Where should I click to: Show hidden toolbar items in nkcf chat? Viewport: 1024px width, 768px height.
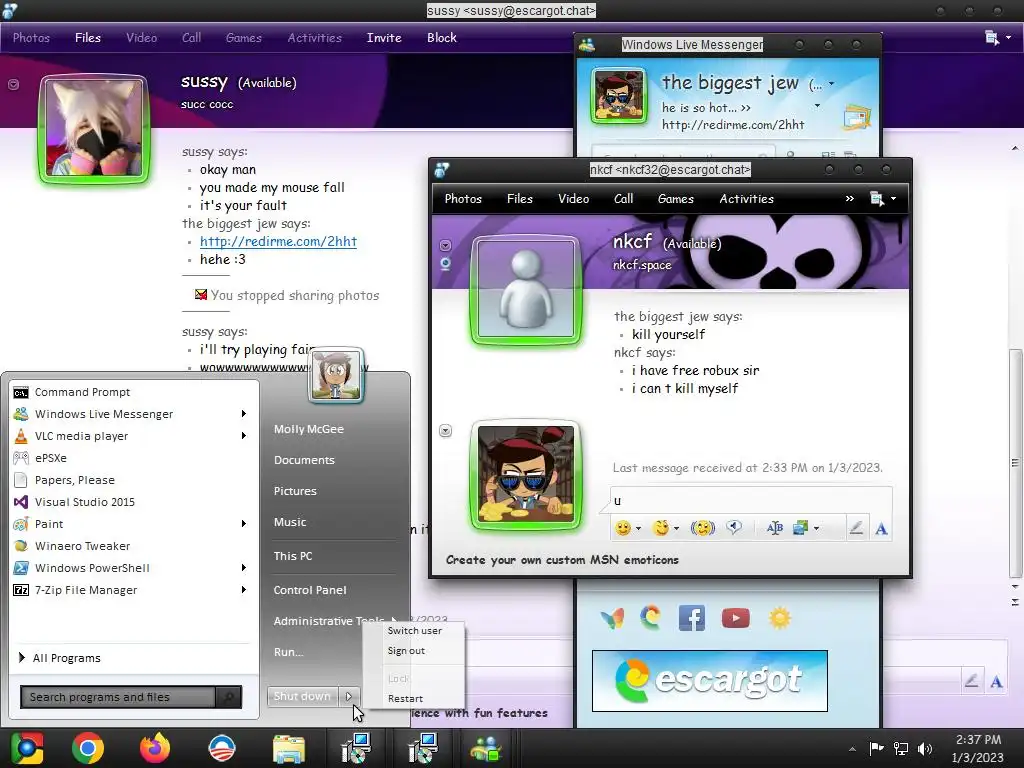click(x=850, y=199)
